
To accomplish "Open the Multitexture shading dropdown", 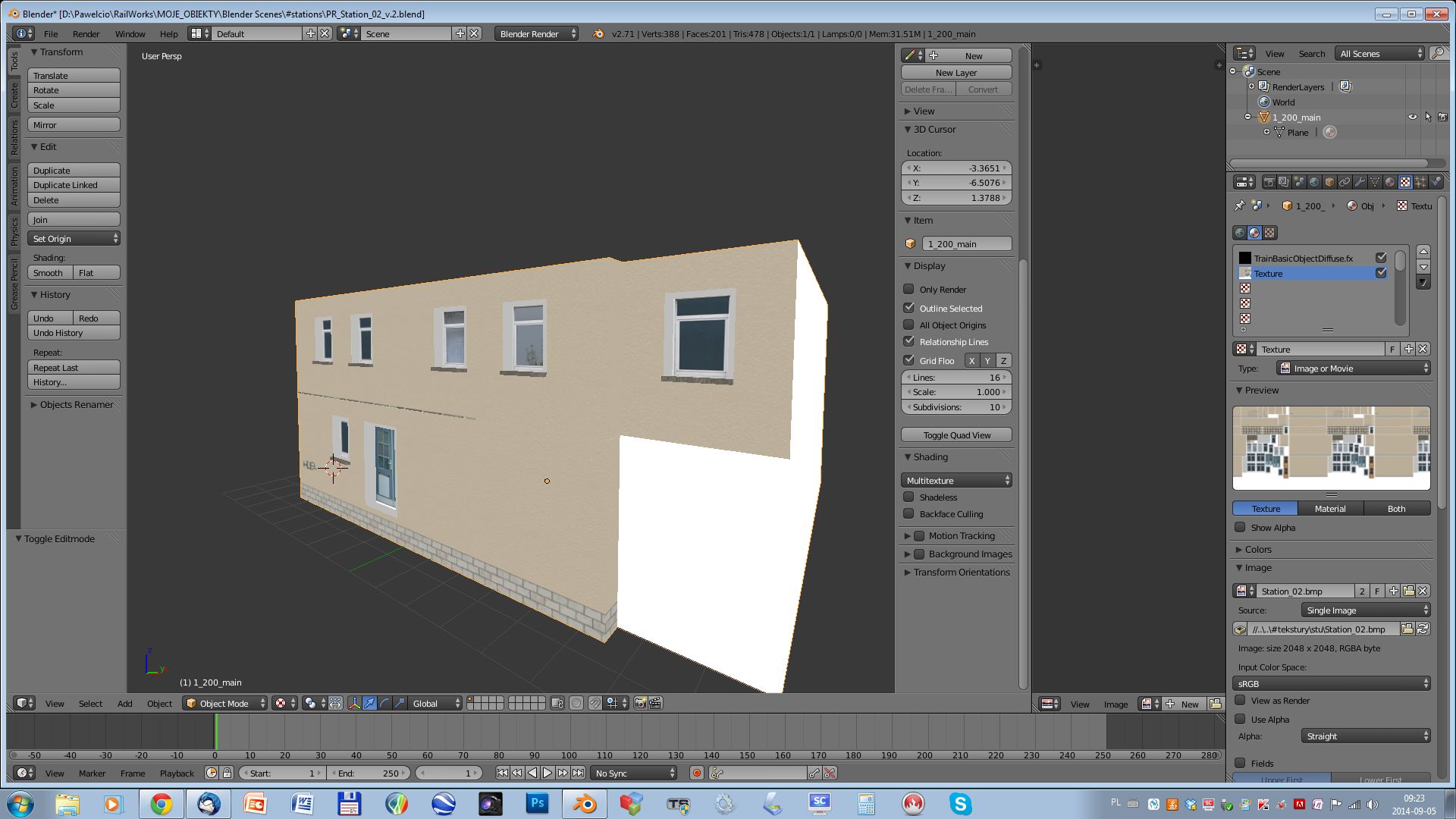I will point(956,480).
